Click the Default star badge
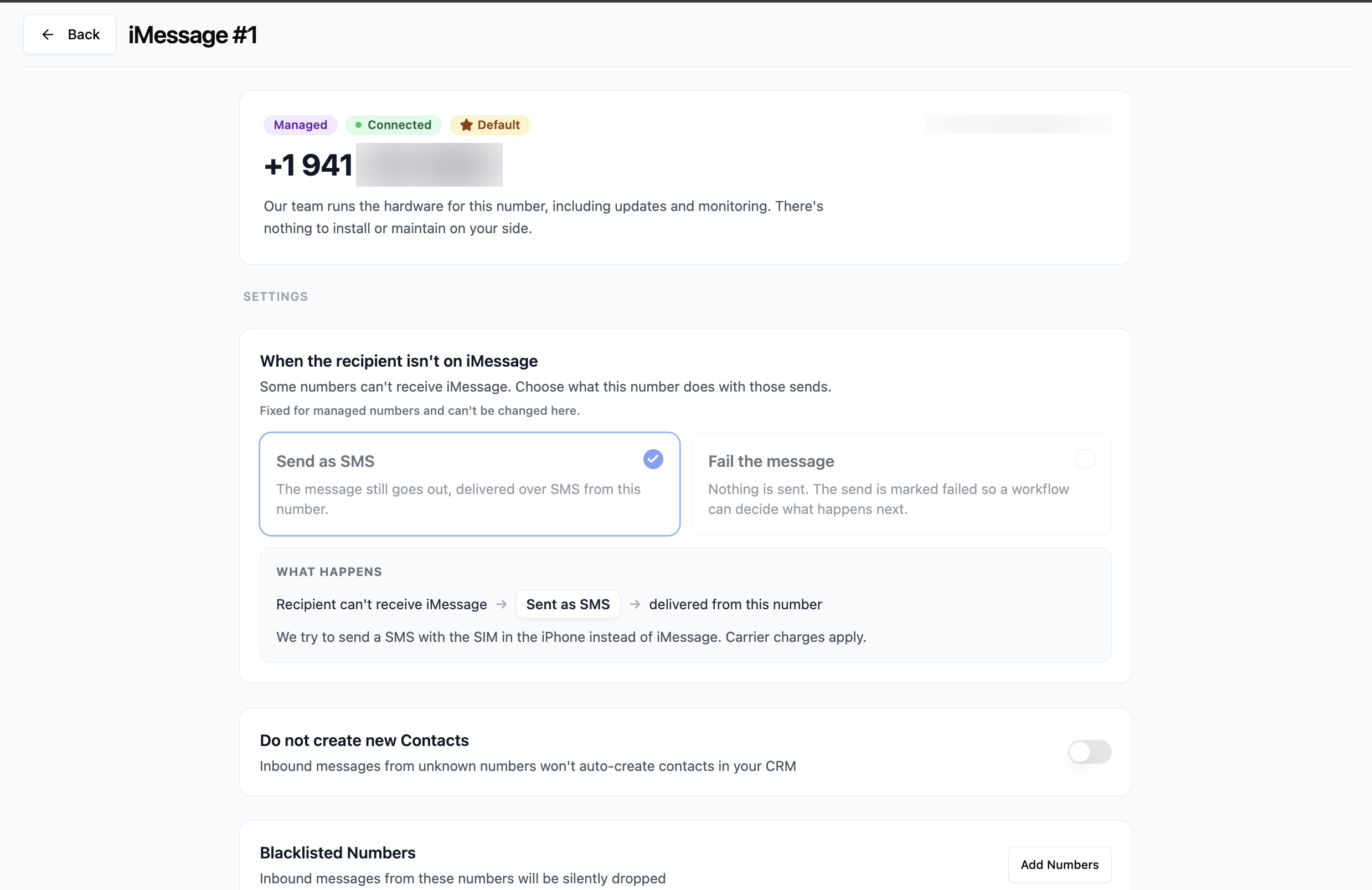 (x=489, y=125)
